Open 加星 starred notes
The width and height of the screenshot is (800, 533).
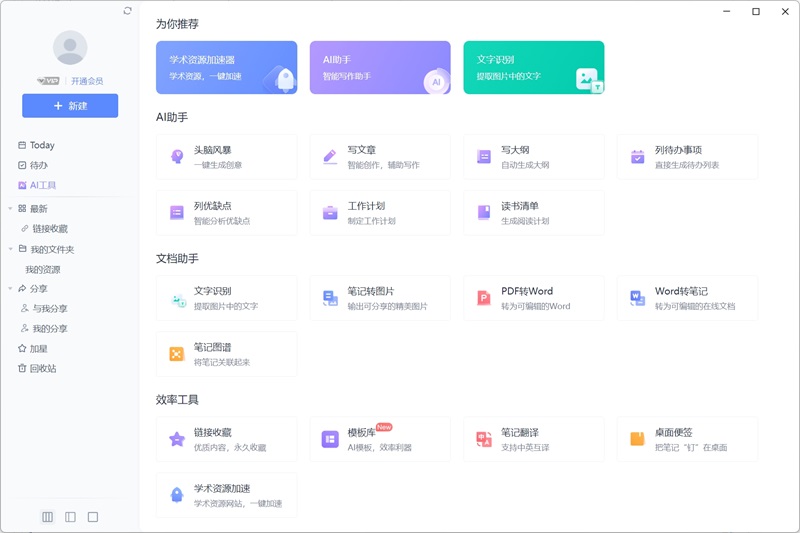[33, 349]
